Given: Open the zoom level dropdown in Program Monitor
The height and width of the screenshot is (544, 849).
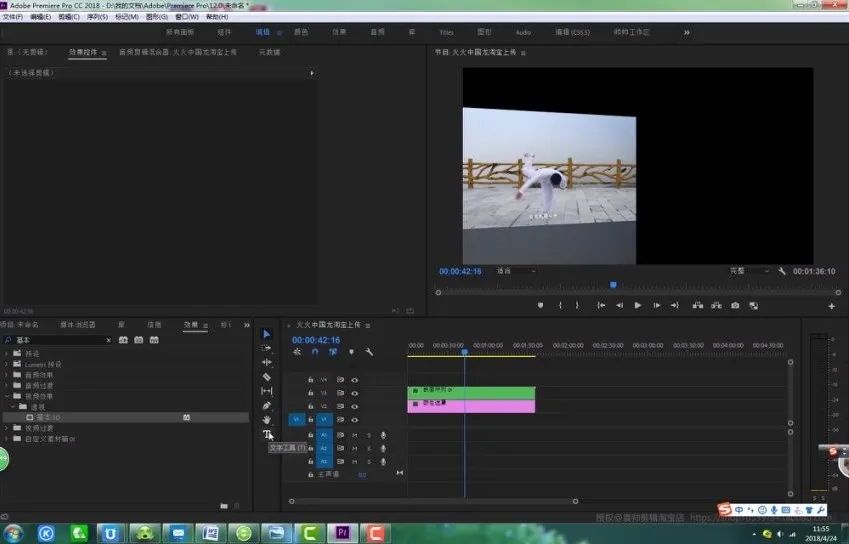Looking at the screenshot, I should 517,271.
